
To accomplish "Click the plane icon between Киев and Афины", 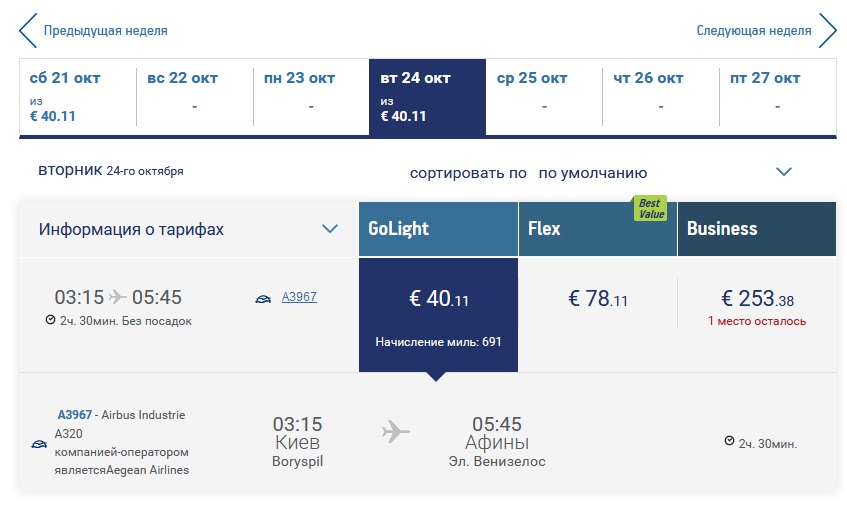I will click(396, 432).
